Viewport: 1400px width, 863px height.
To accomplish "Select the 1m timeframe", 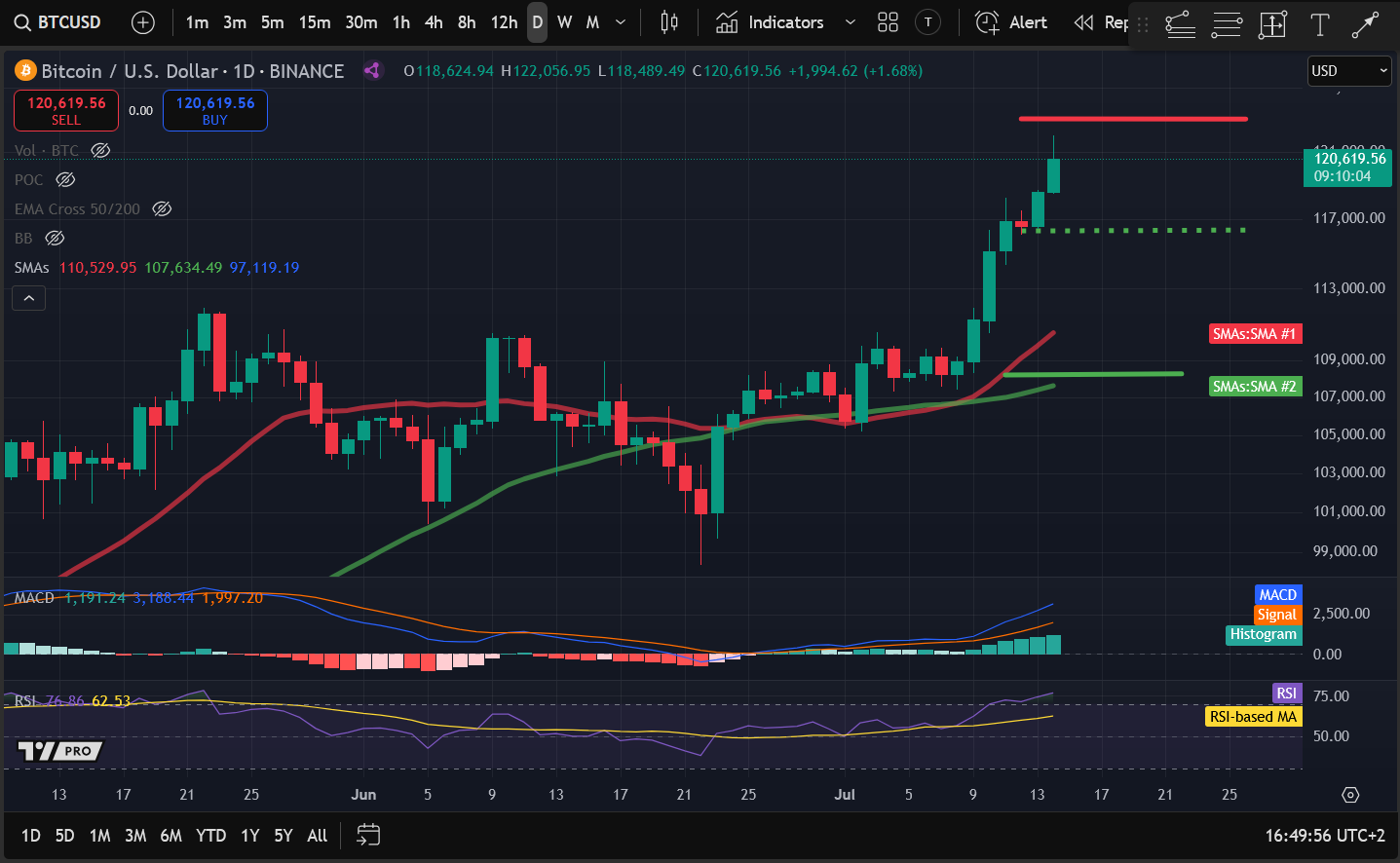I will coord(197,22).
